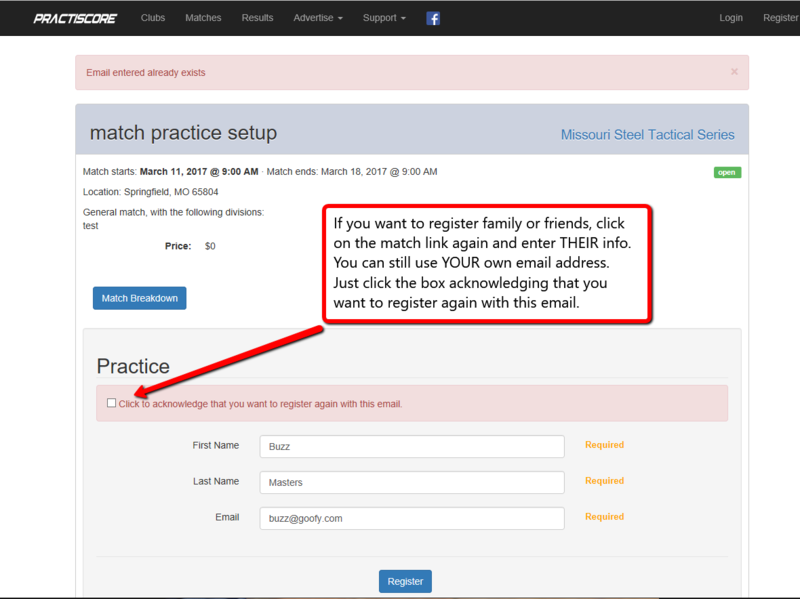Open the Facebook page icon
The image size is (800, 599).
(433, 18)
